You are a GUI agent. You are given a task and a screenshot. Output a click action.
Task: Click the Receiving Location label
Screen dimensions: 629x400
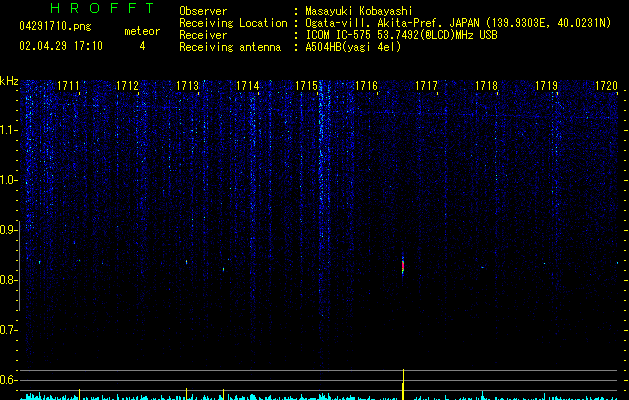(x=233, y=23)
